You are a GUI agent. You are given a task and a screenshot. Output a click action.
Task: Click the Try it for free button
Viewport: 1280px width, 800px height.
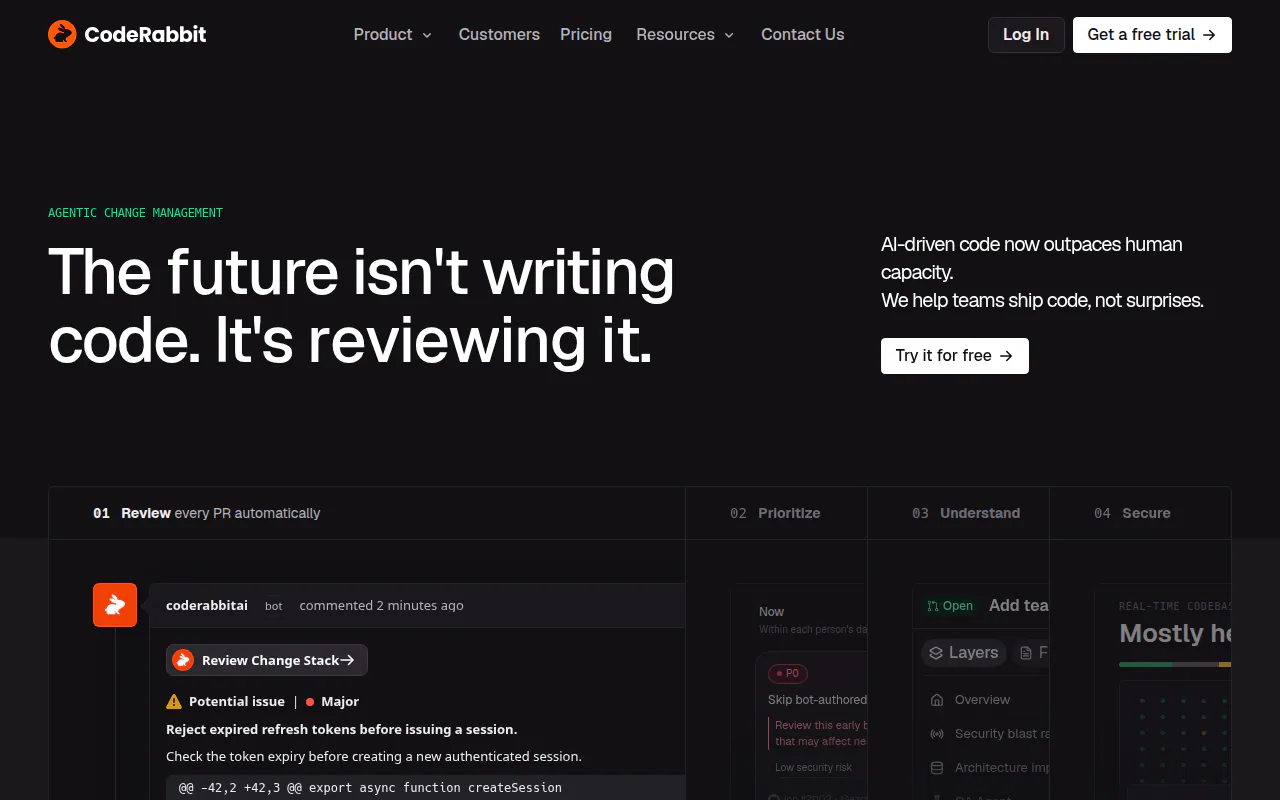955,356
